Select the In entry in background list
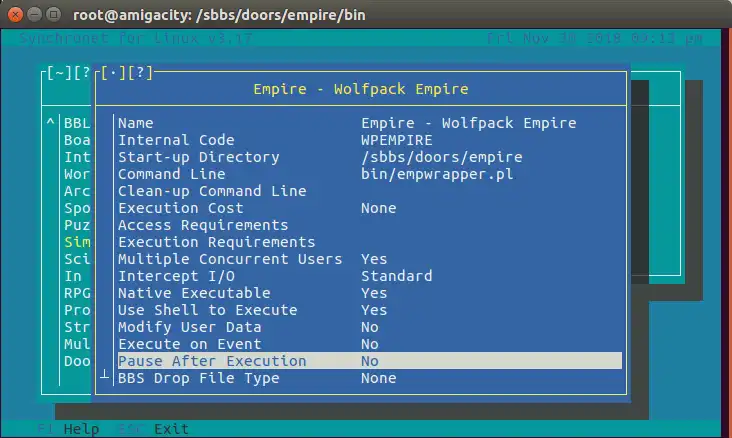Viewport: 732px width, 438px height. (x=73, y=276)
